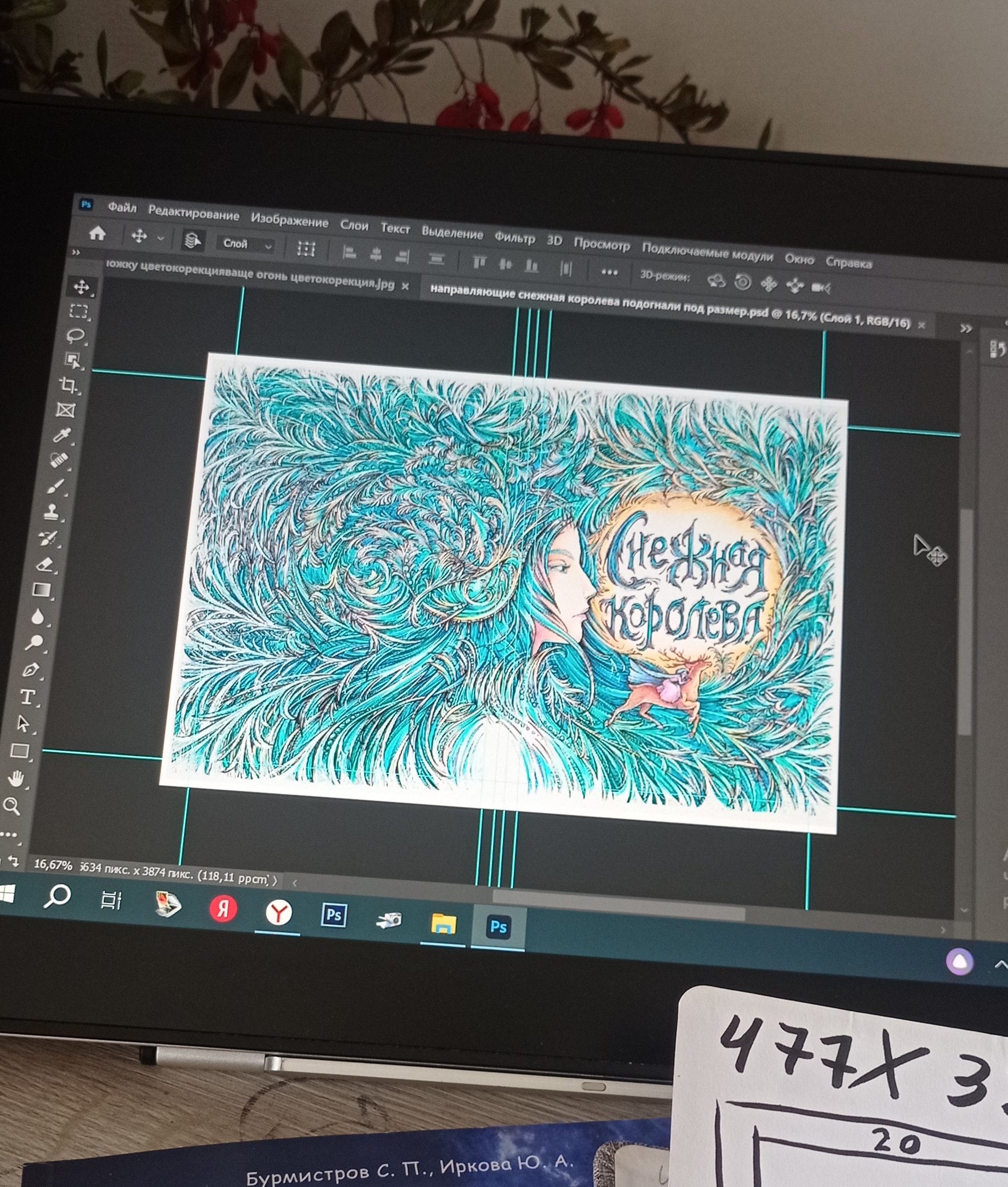The height and width of the screenshot is (1187, 1008).
Task: Open the Слой auto-select dropdown
Action: click(x=246, y=244)
